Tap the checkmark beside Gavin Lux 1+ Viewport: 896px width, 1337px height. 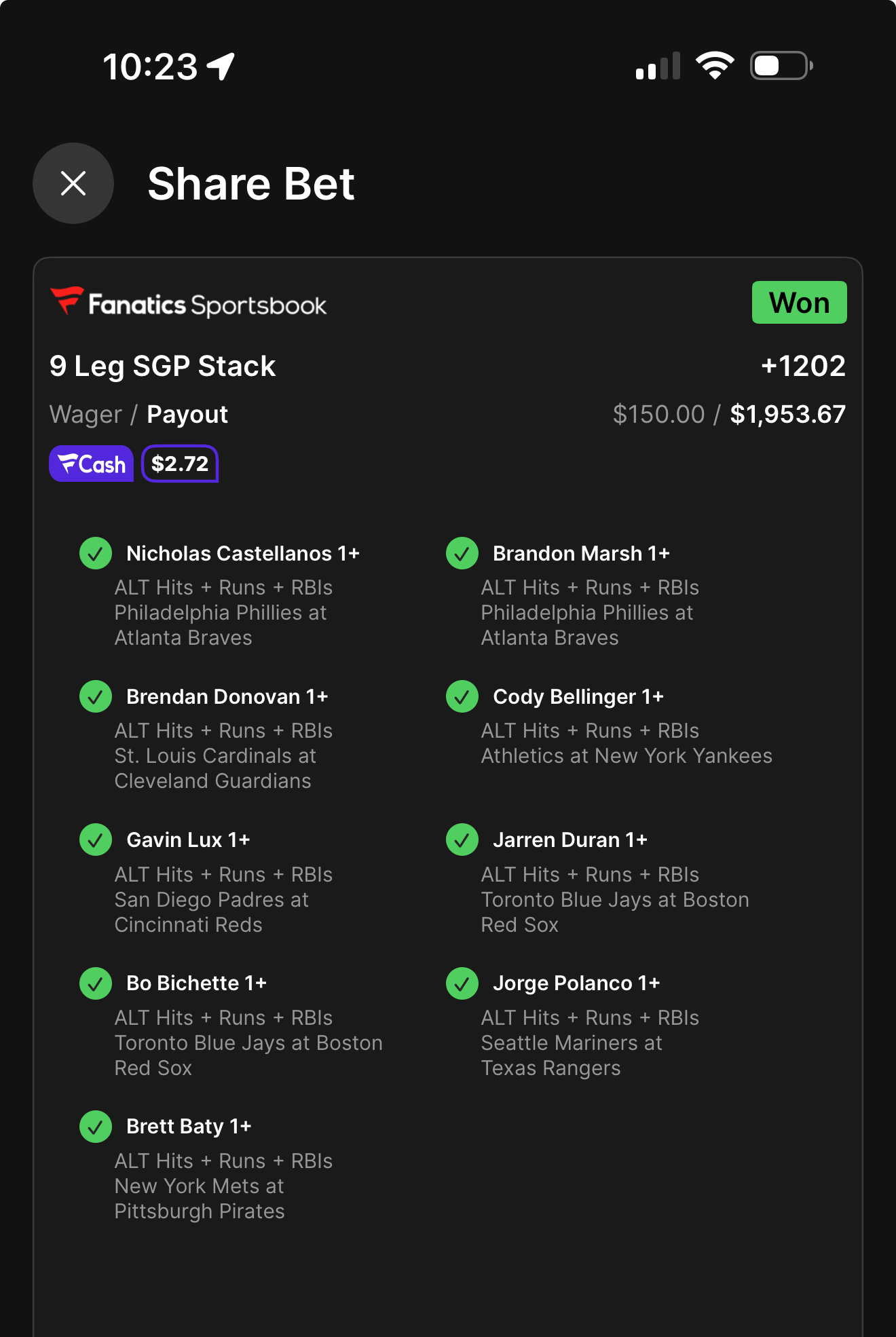click(96, 840)
